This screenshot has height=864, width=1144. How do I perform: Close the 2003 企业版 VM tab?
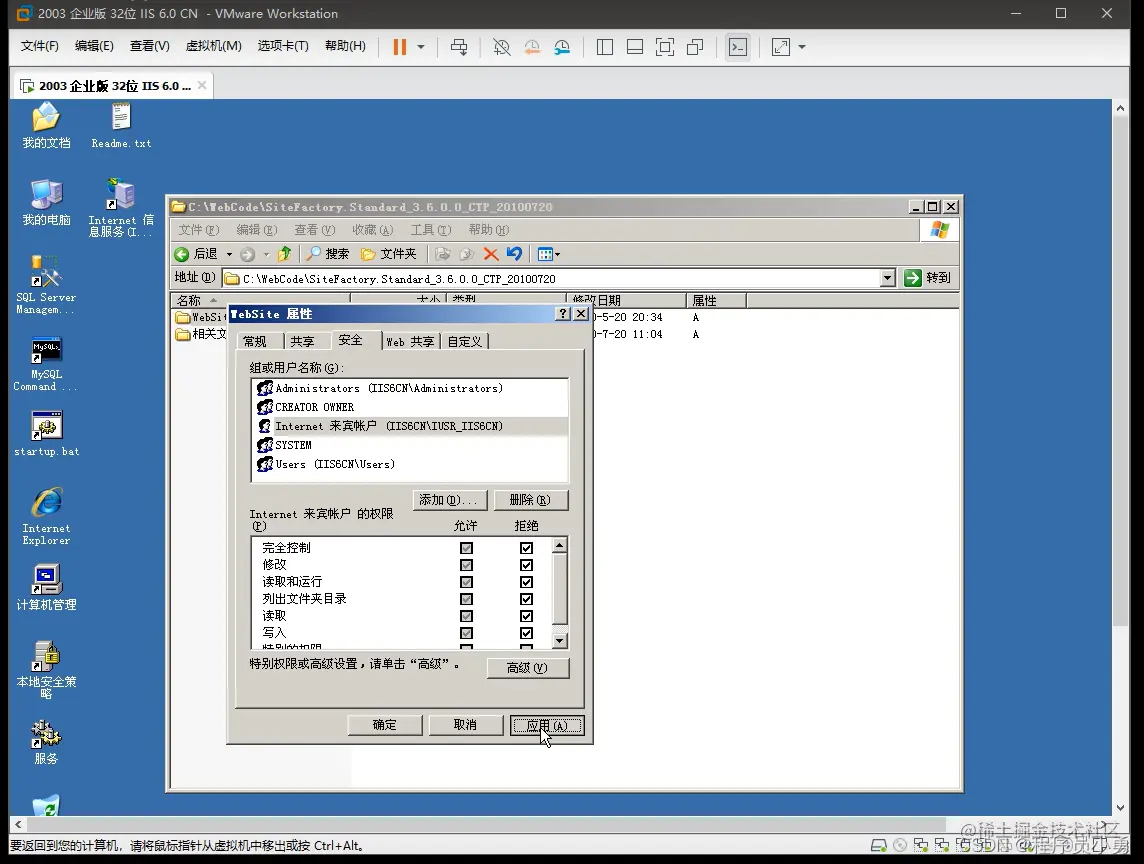[x=202, y=85]
